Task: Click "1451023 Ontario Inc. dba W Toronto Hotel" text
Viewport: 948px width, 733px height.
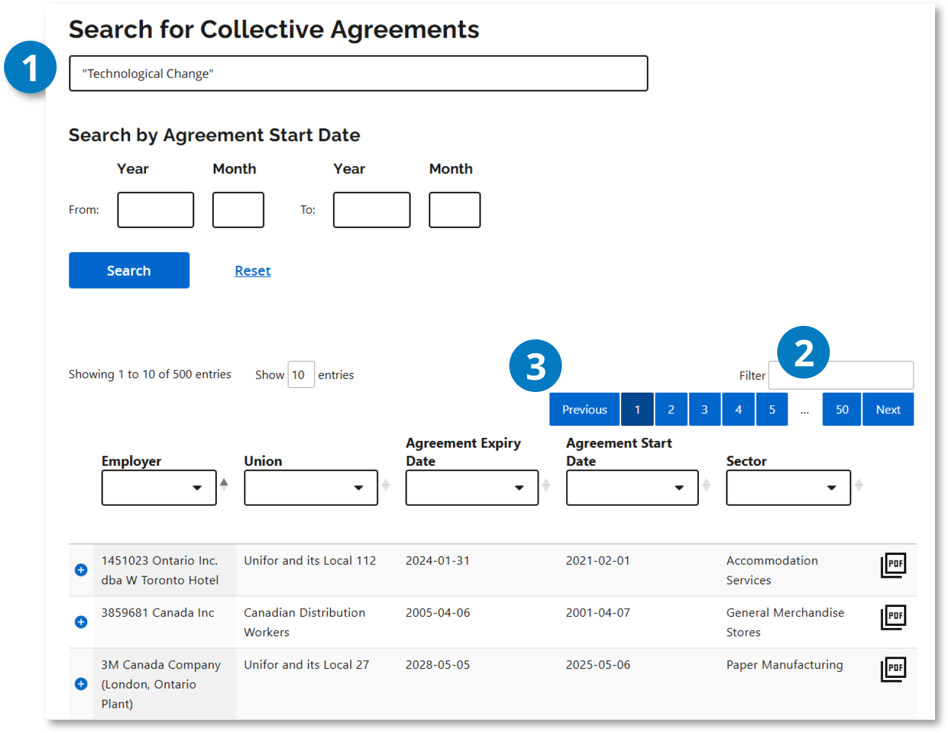Action: (x=160, y=570)
